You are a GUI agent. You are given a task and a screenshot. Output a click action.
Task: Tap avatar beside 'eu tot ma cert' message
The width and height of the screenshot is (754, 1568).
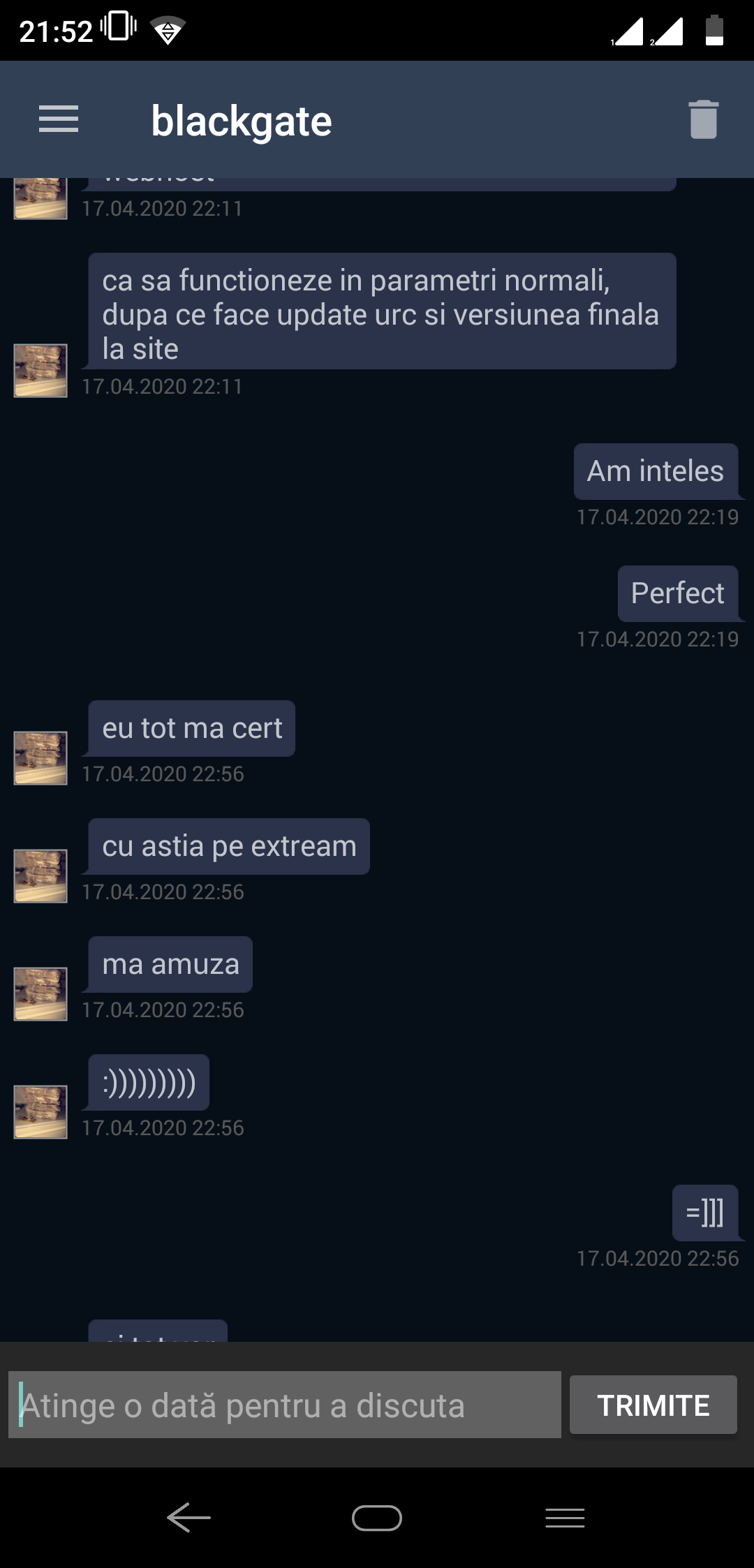coord(40,758)
